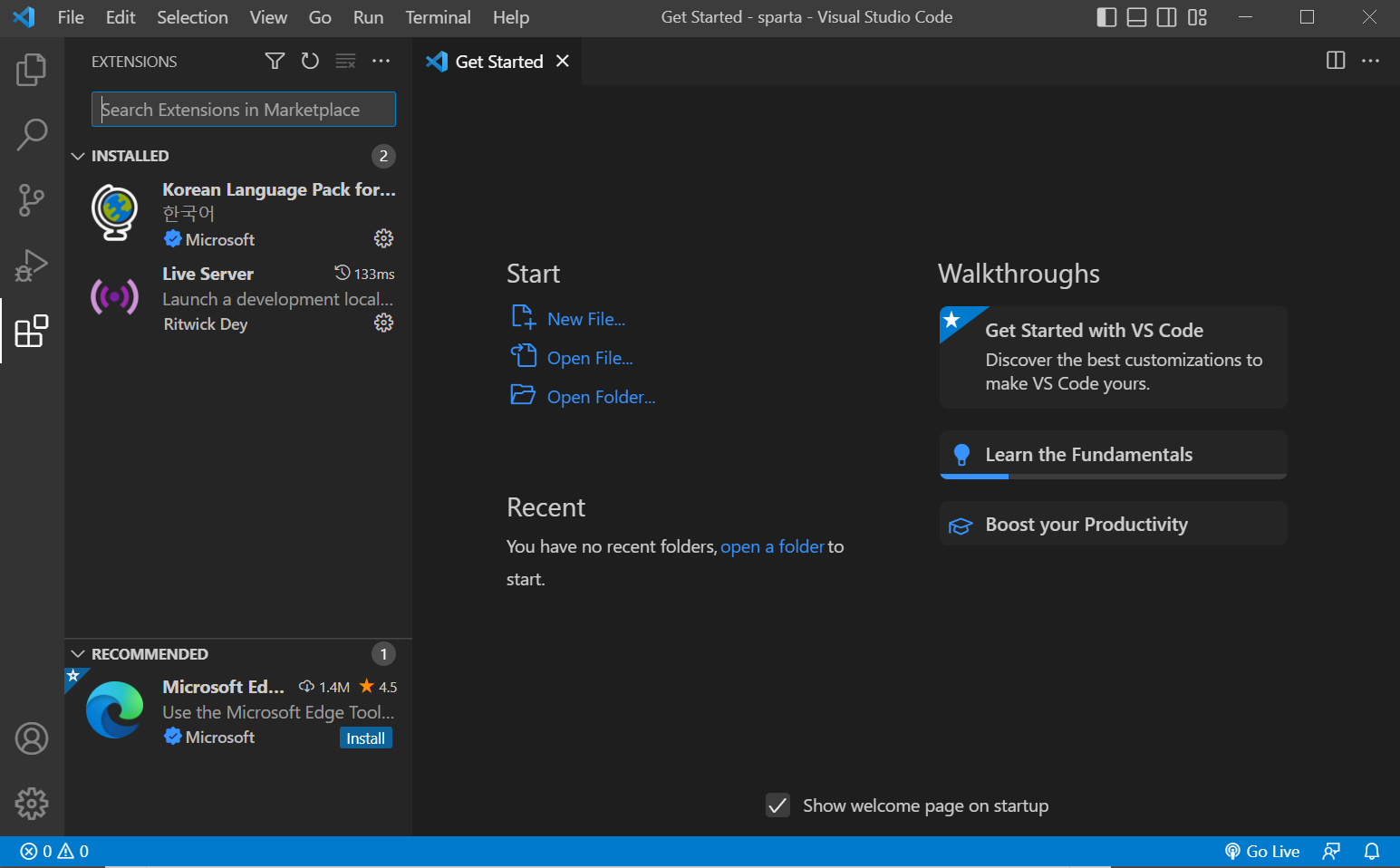1400x868 pixels.
Task: Focus the Search Extensions in Marketplace field
Action: point(244,110)
